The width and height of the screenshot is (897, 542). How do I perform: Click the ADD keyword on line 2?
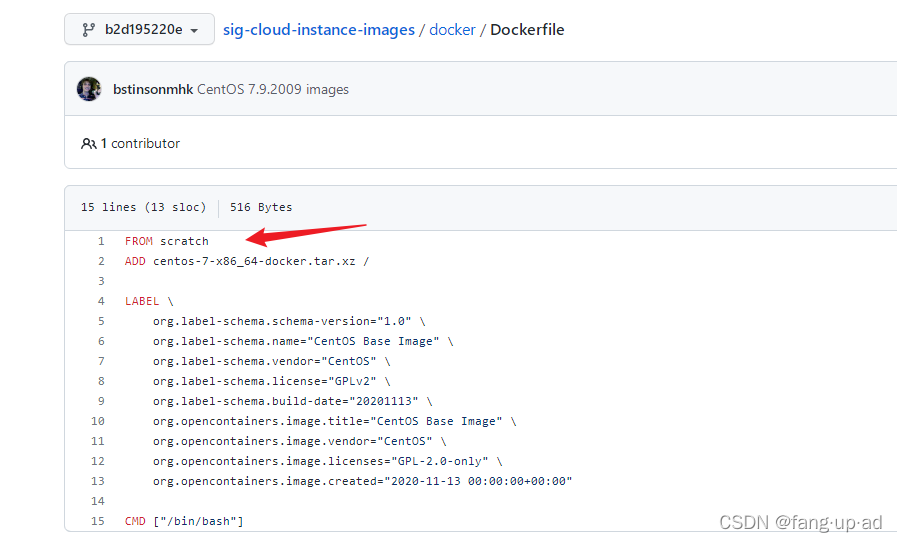coord(135,261)
